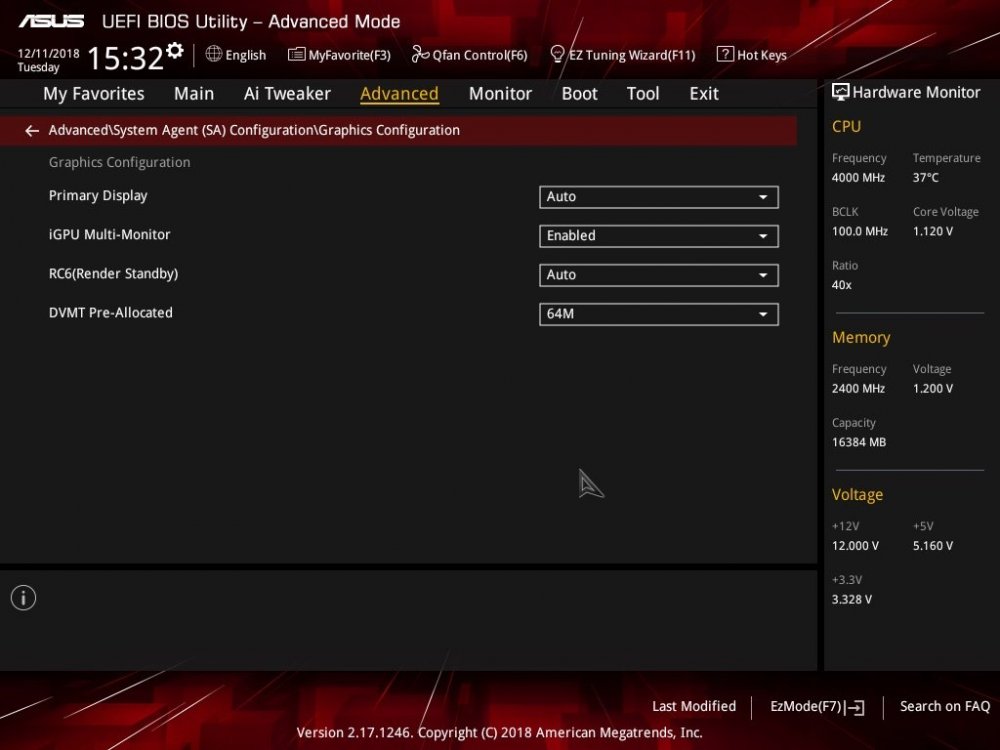Screen dimensions: 1000x750
Task: Go to the Exit tab
Action: (704, 94)
